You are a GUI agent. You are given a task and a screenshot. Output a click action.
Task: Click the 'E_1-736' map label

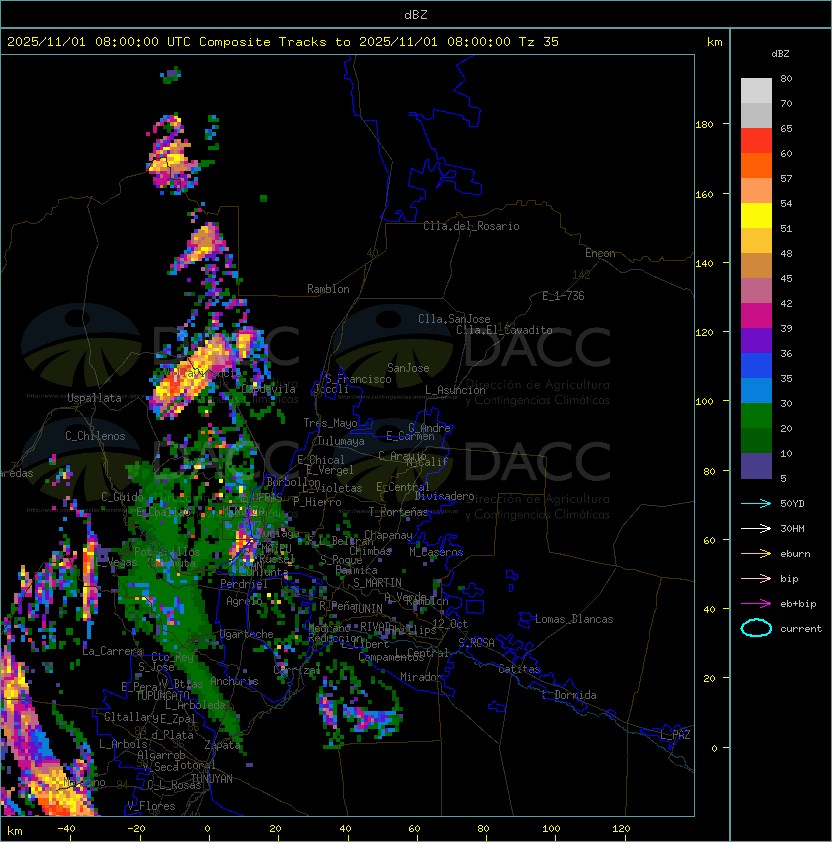563,296
